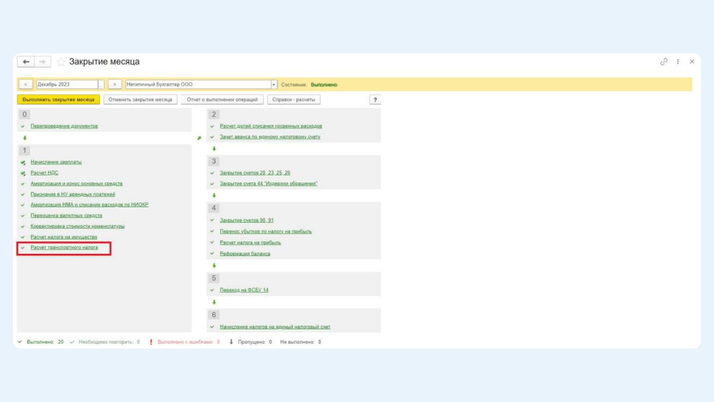The width and height of the screenshot is (714, 402).
Task: Click status icon beside Начисление зарплаты
Action: click(x=23, y=162)
